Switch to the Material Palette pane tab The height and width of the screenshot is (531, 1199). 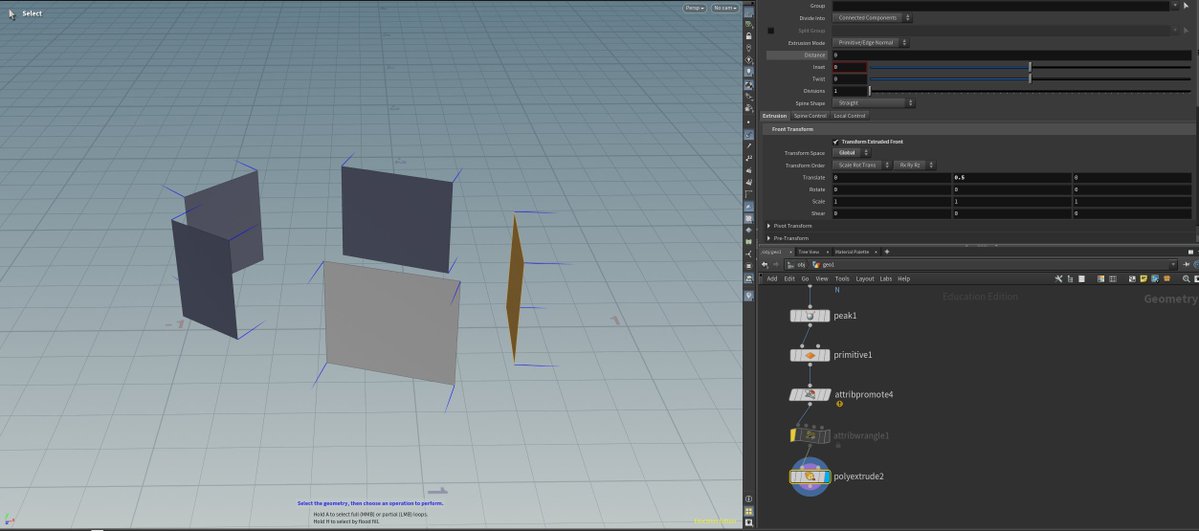(x=850, y=252)
